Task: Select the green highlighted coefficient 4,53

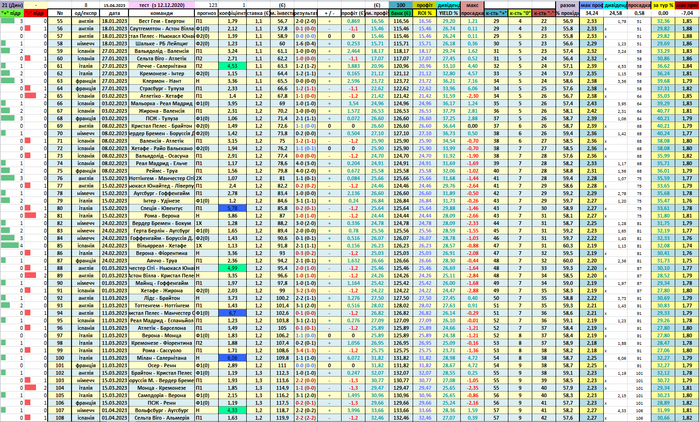Action: tap(232, 66)
